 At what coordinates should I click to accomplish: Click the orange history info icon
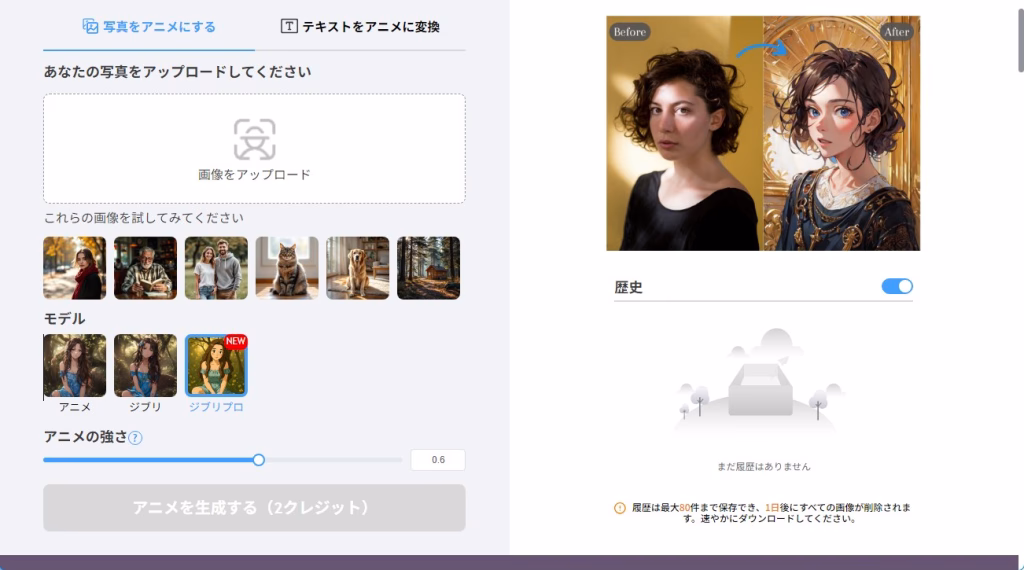coord(619,508)
